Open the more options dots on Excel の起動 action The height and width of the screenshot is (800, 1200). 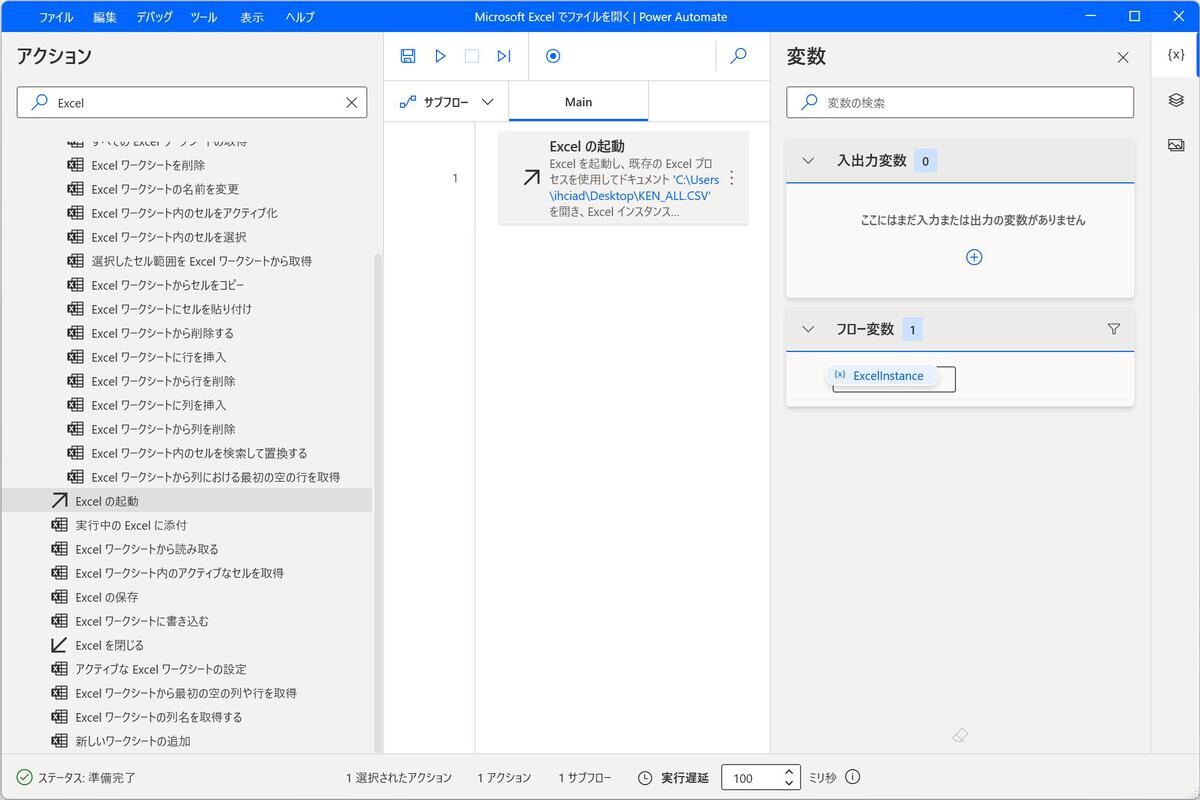(731, 178)
